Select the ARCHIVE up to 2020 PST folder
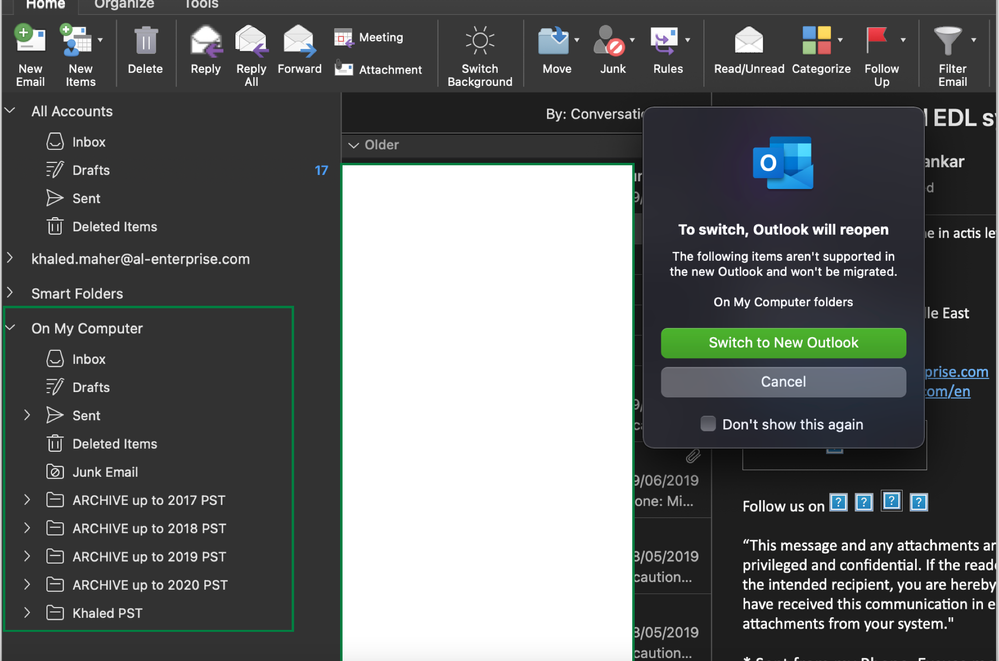This screenshot has width=999, height=661. 148,585
